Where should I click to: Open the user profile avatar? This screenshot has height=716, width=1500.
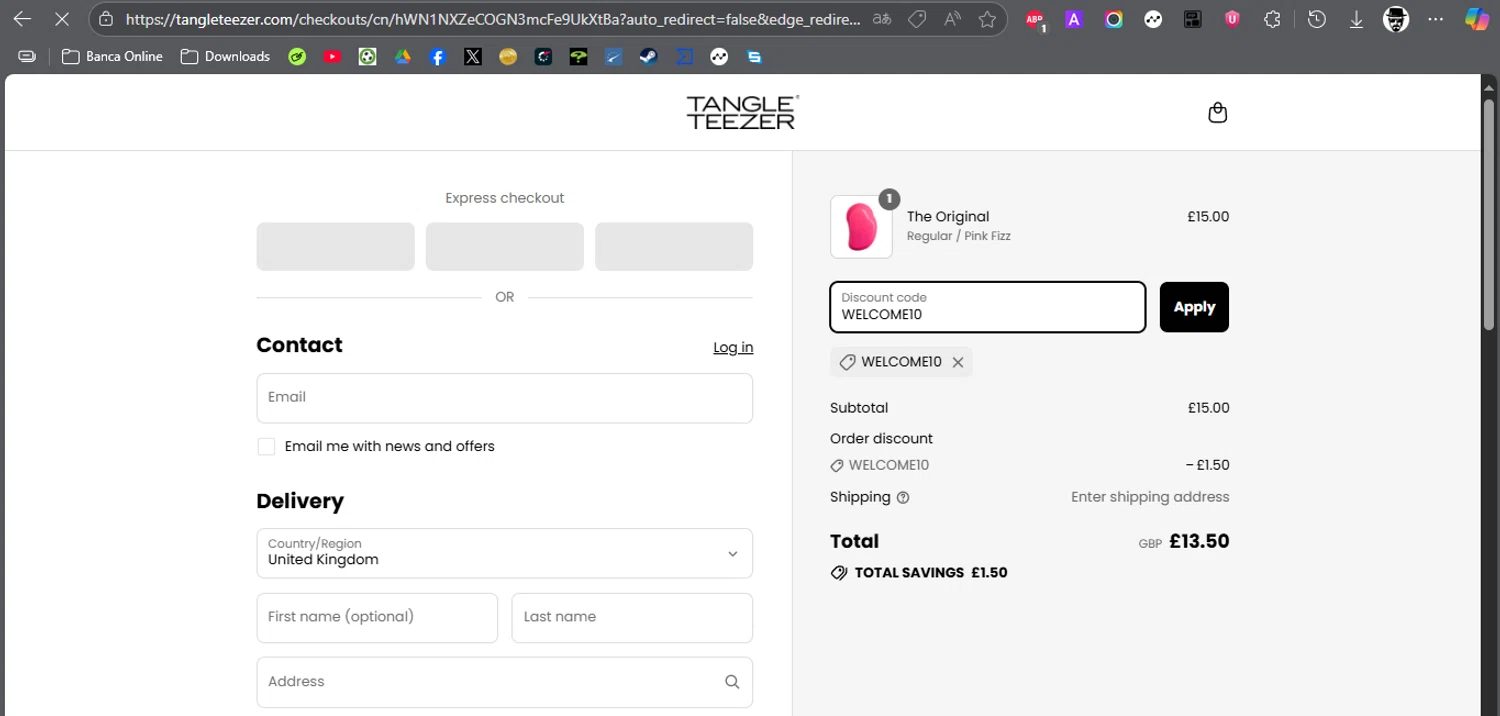(x=1396, y=19)
